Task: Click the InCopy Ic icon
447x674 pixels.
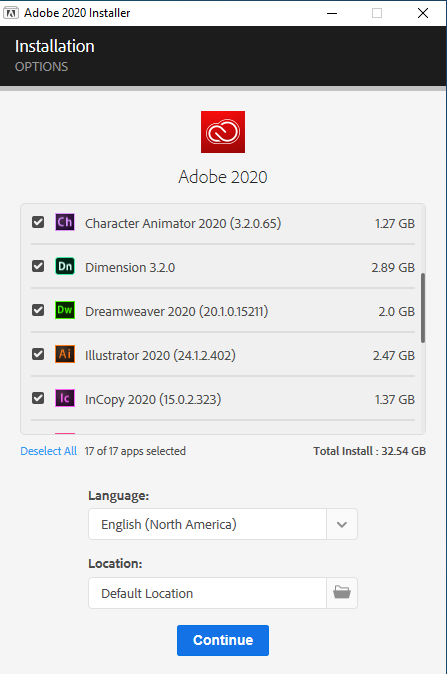Action: [x=65, y=398]
